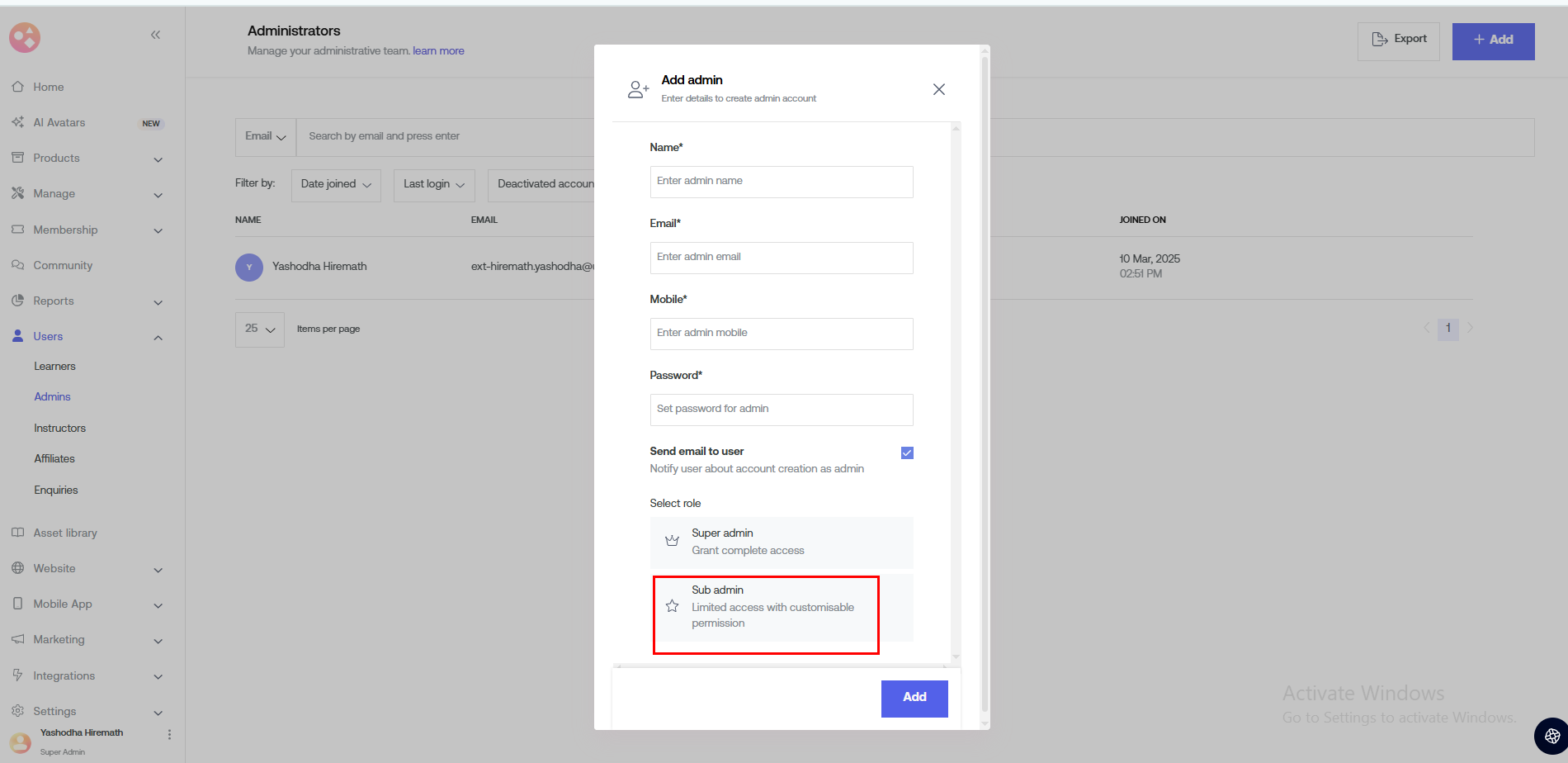Click the Enter admin email field
This screenshot has width=1568, height=763.
click(781, 258)
